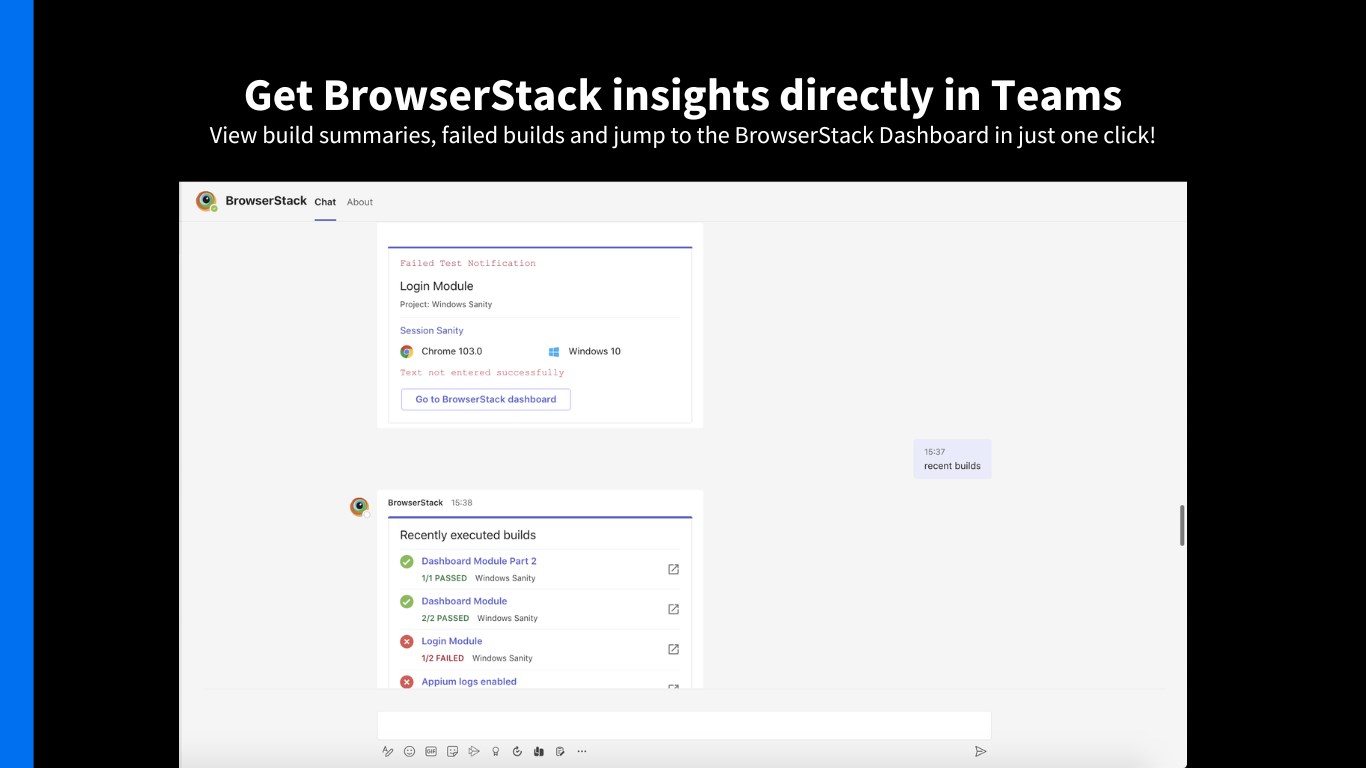Open the Dashboard Module build link
The width and height of the screenshot is (1366, 768).
coord(464,601)
